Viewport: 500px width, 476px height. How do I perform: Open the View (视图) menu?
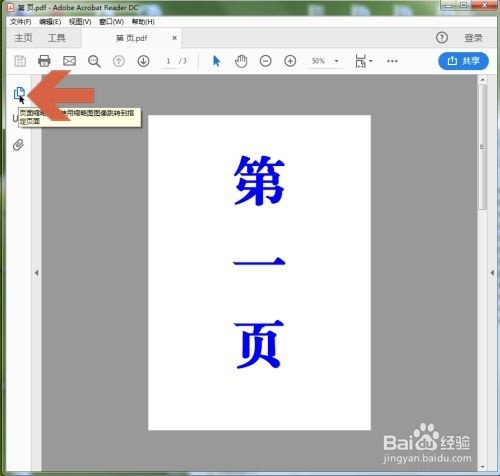pyautogui.click(x=80, y=22)
